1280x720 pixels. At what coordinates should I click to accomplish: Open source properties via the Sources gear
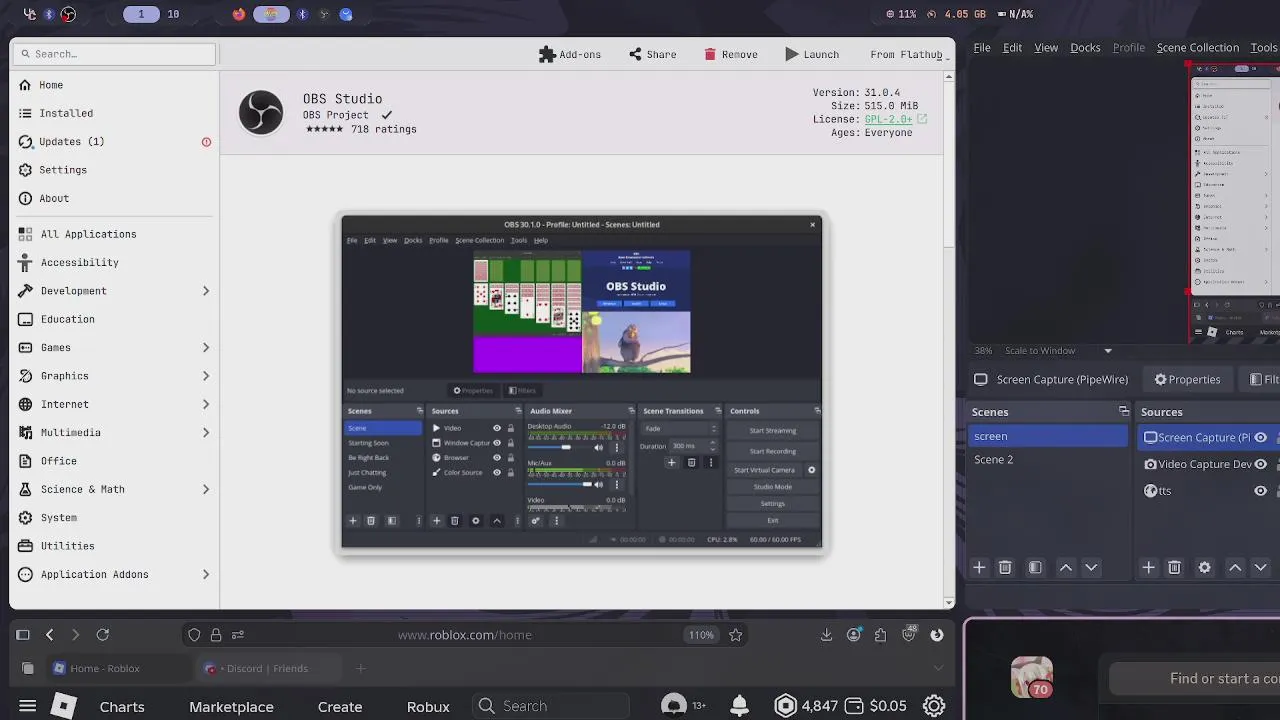pos(1204,568)
